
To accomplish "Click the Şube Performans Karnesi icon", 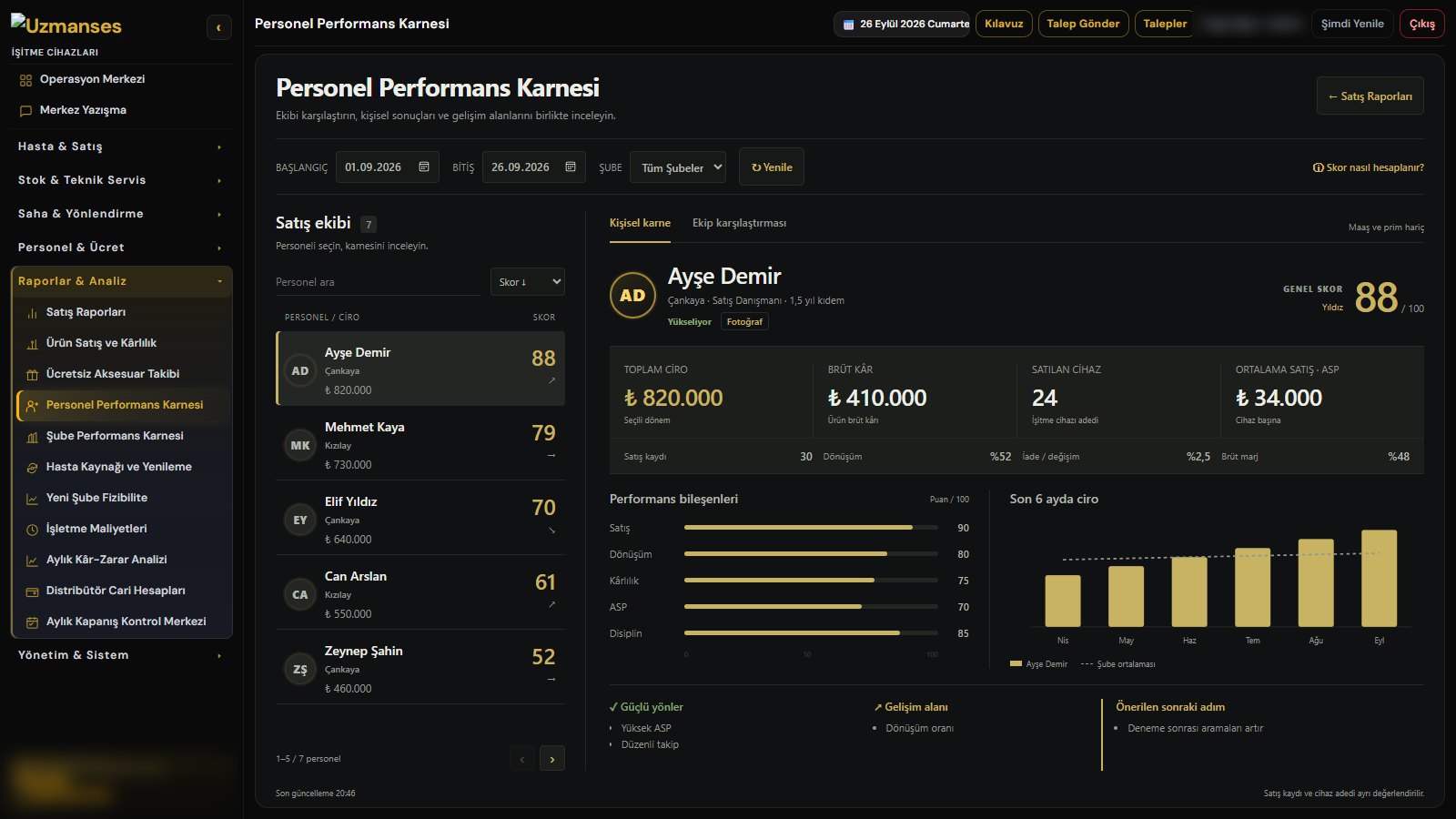I will coord(32,437).
